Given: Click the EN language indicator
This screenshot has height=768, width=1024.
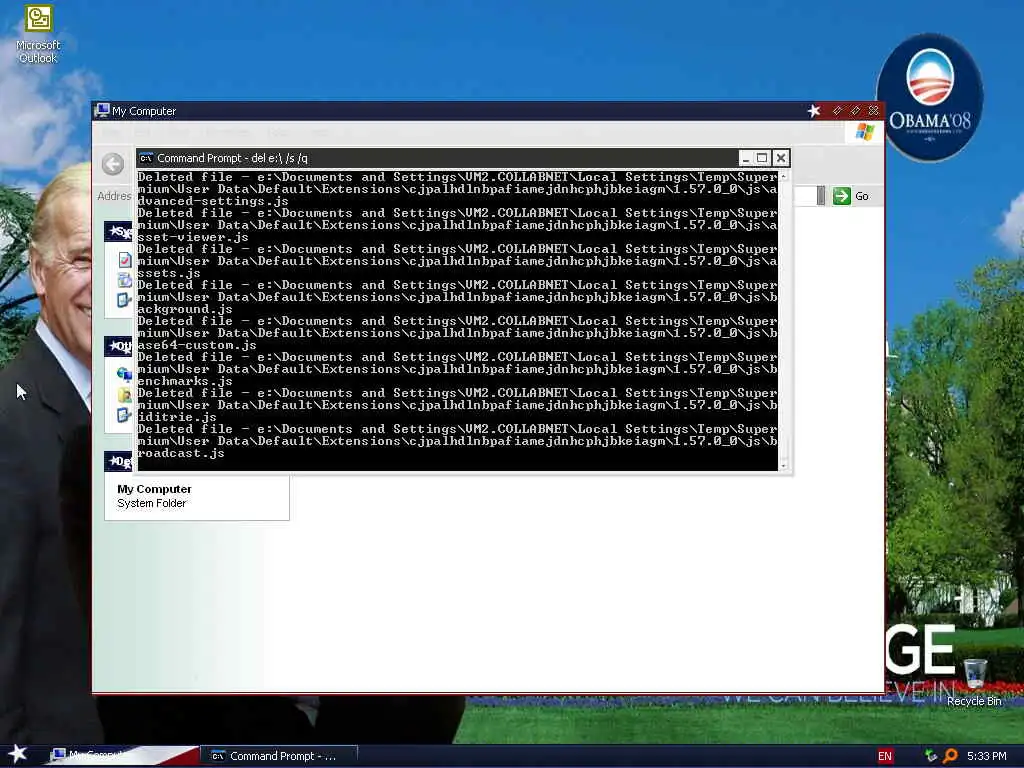Looking at the screenshot, I should [x=885, y=756].
